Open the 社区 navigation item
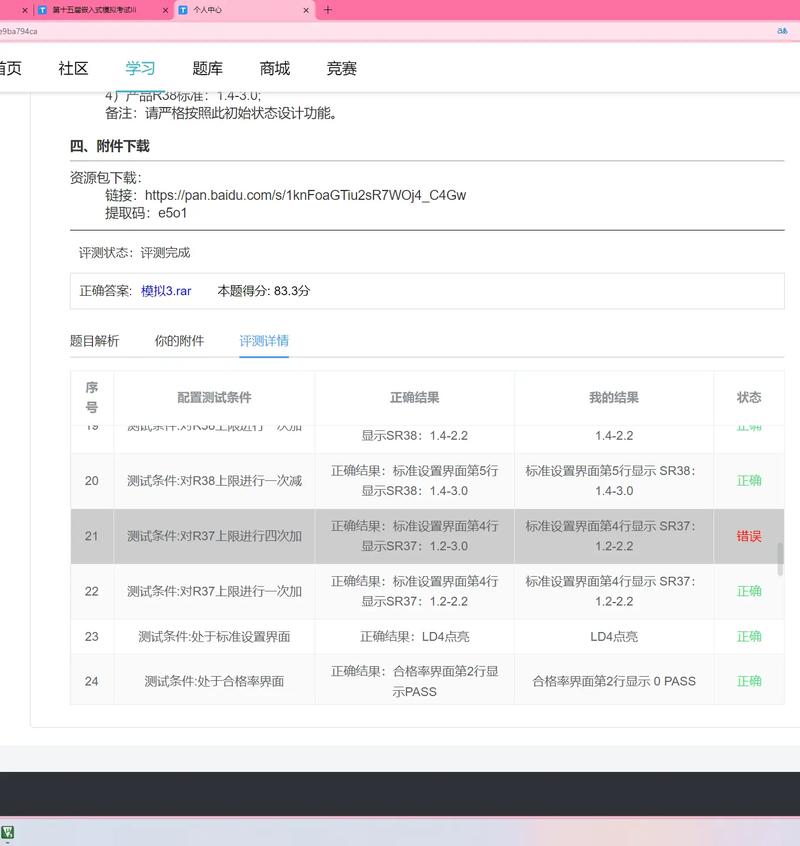 [x=73, y=69]
